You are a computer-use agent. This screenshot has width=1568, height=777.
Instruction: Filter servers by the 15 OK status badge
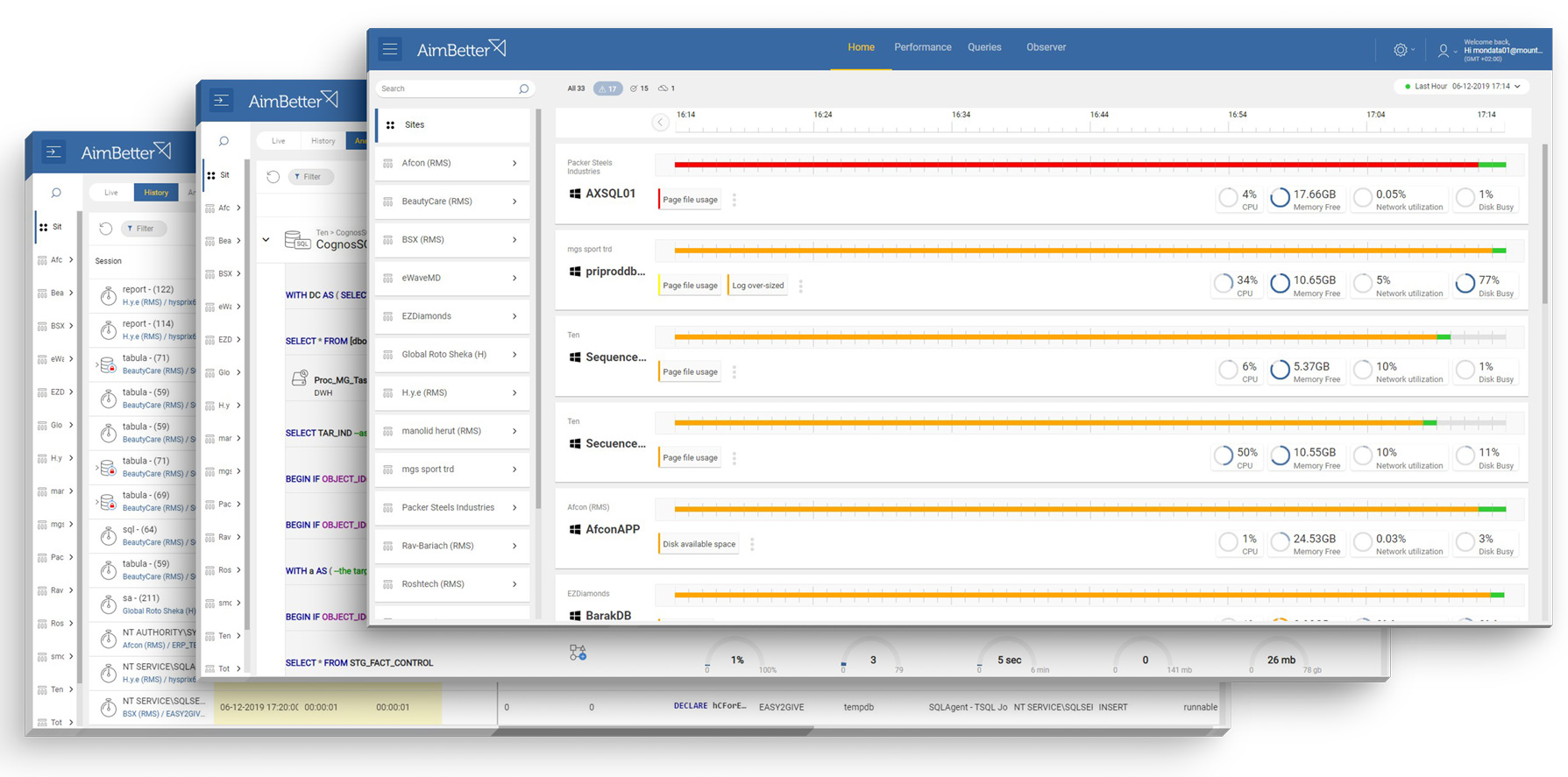640,88
